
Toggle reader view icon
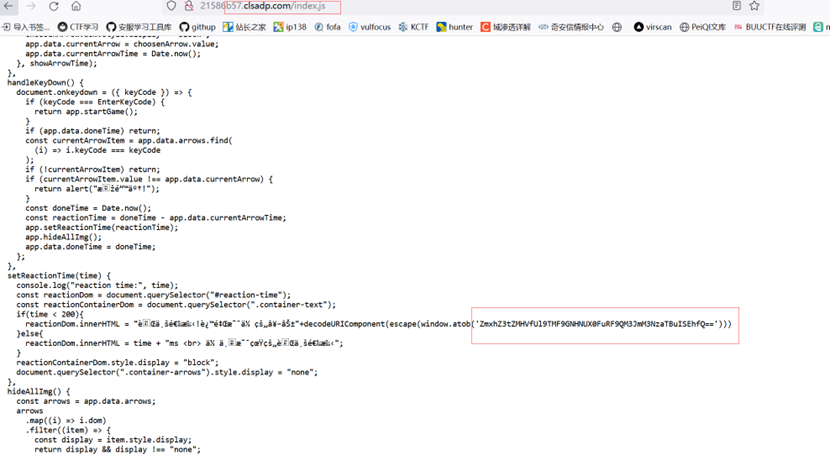[x=736, y=6]
